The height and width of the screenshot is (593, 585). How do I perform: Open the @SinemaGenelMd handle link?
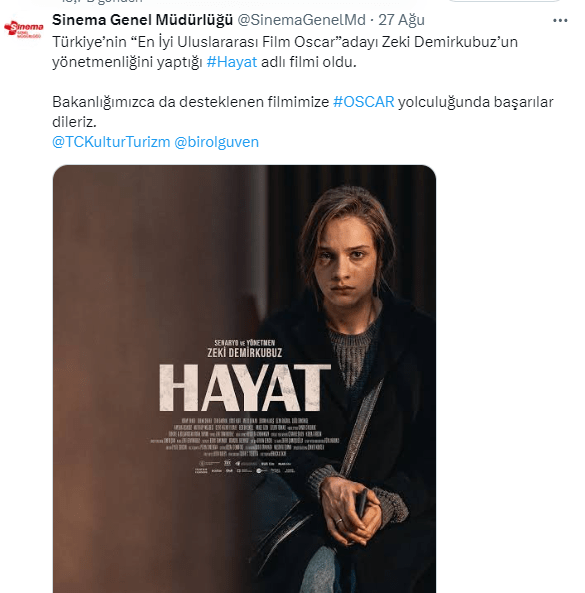(x=301, y=20)
